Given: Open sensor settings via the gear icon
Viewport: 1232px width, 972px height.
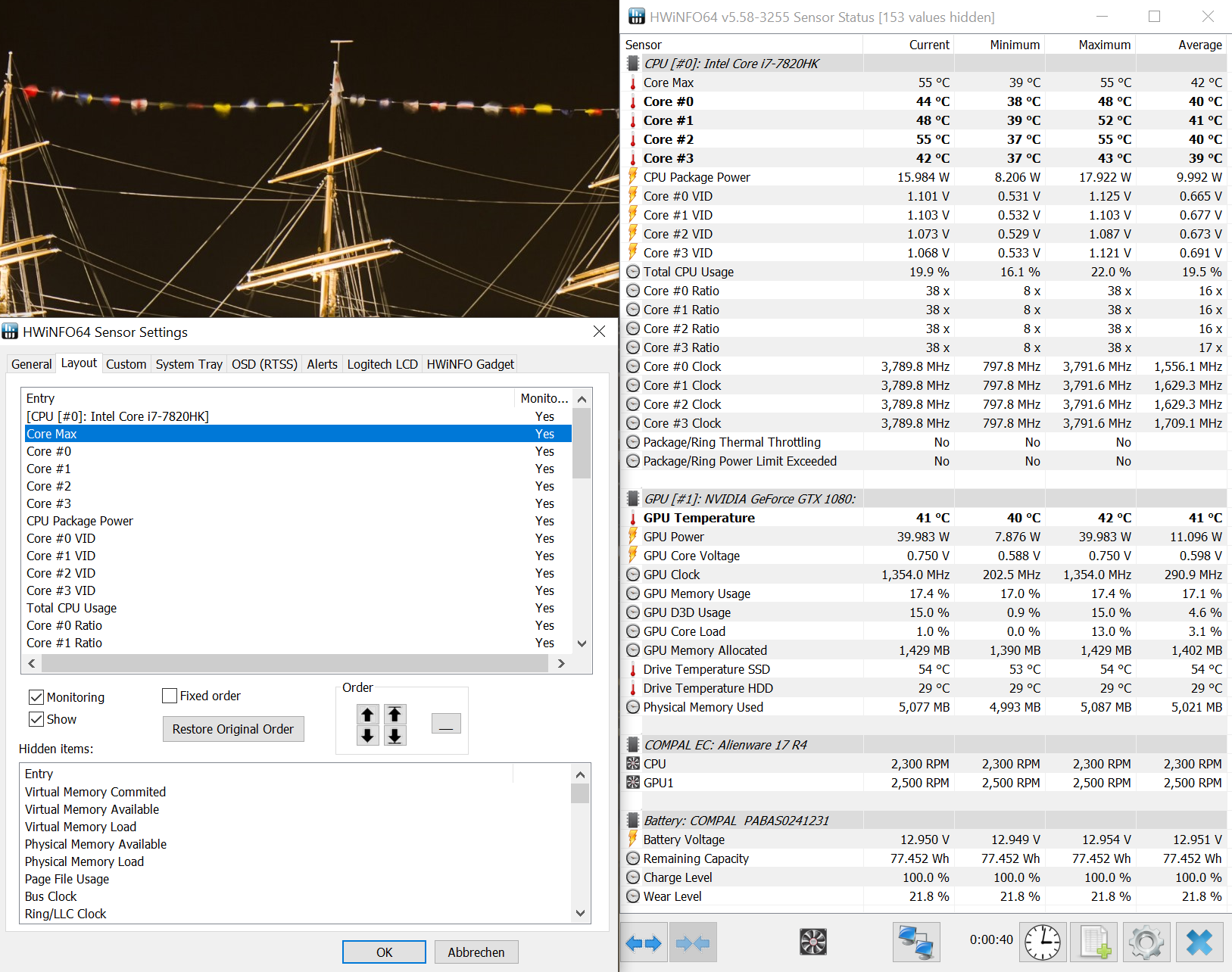Looking at the screenshot, I should (x=1146, y=942).
